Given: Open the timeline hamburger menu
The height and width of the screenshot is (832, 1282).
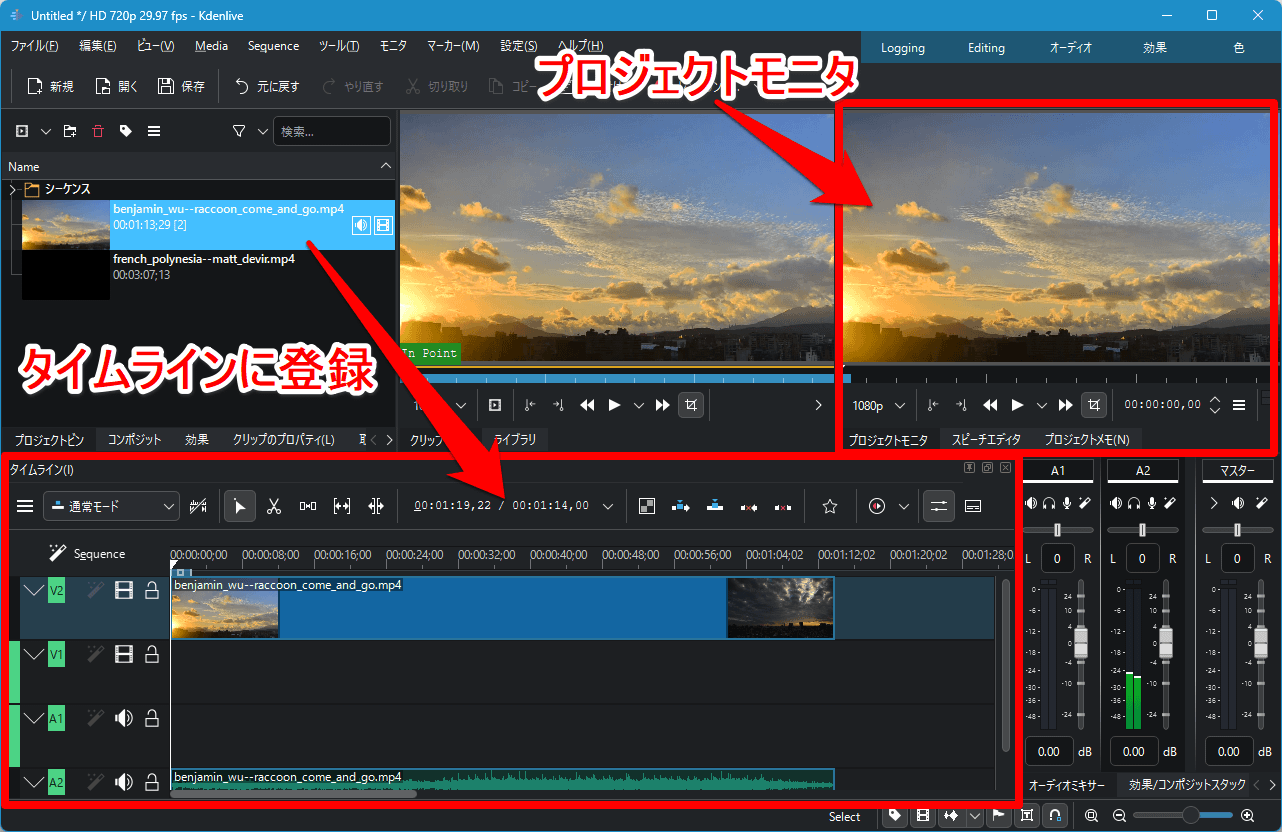Looking at the screenshot, I should pyautogui.click(x=25, y=507).
